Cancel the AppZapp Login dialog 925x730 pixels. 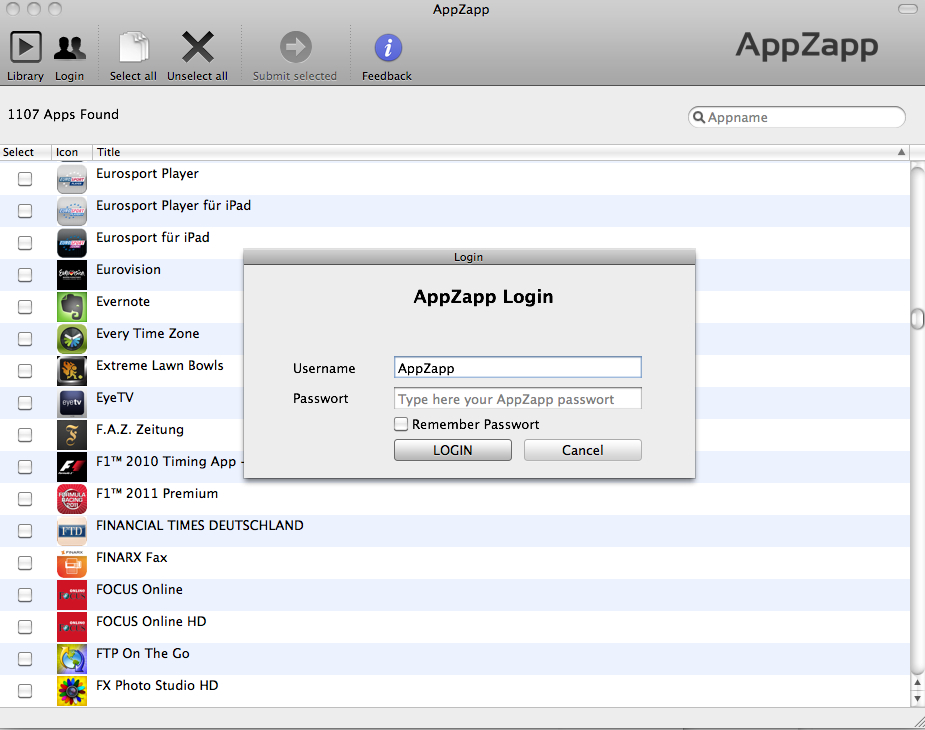[x=582, y=450]
